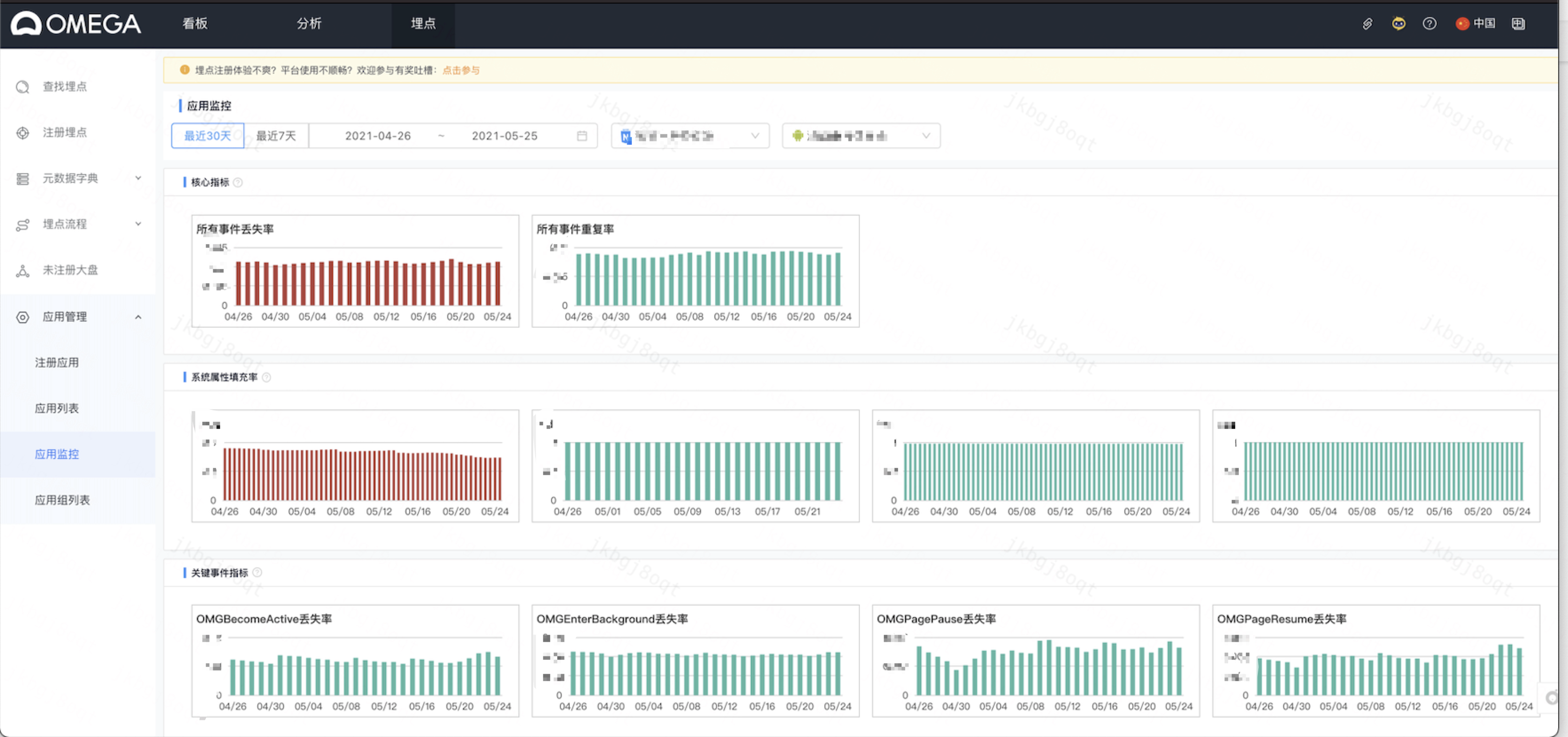Click the robot assistant avatar icon

(x=1398, y=24)
